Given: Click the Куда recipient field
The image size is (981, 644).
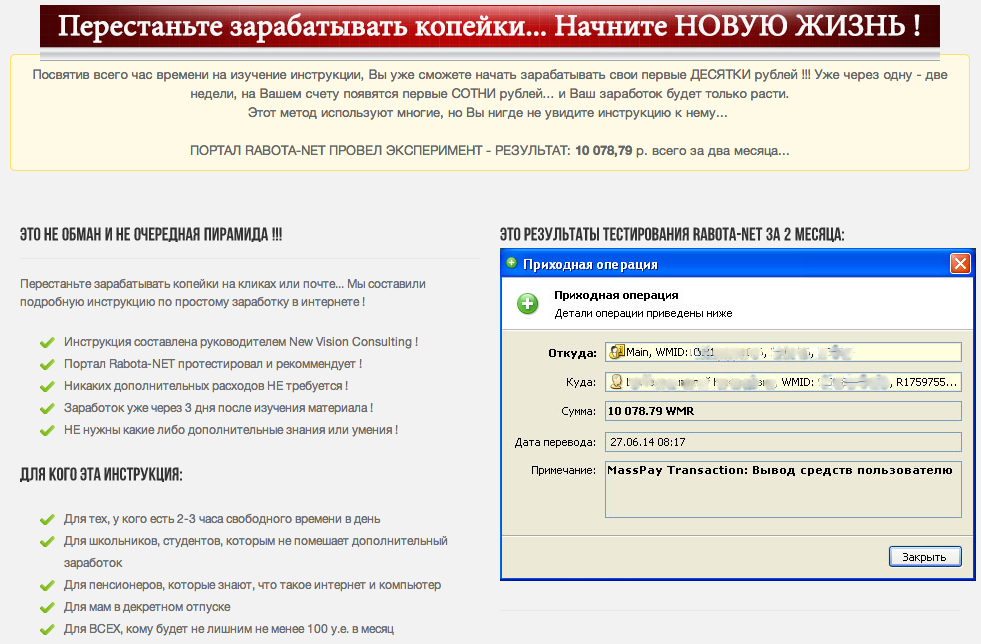Looking at the screenshot, I should pos(783,382).
